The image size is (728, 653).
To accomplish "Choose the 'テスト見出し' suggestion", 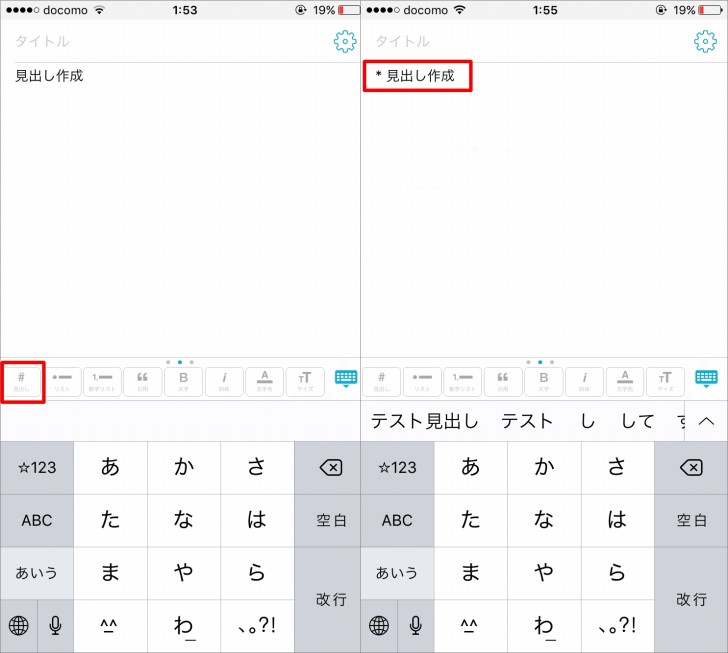I will point(425,421).
